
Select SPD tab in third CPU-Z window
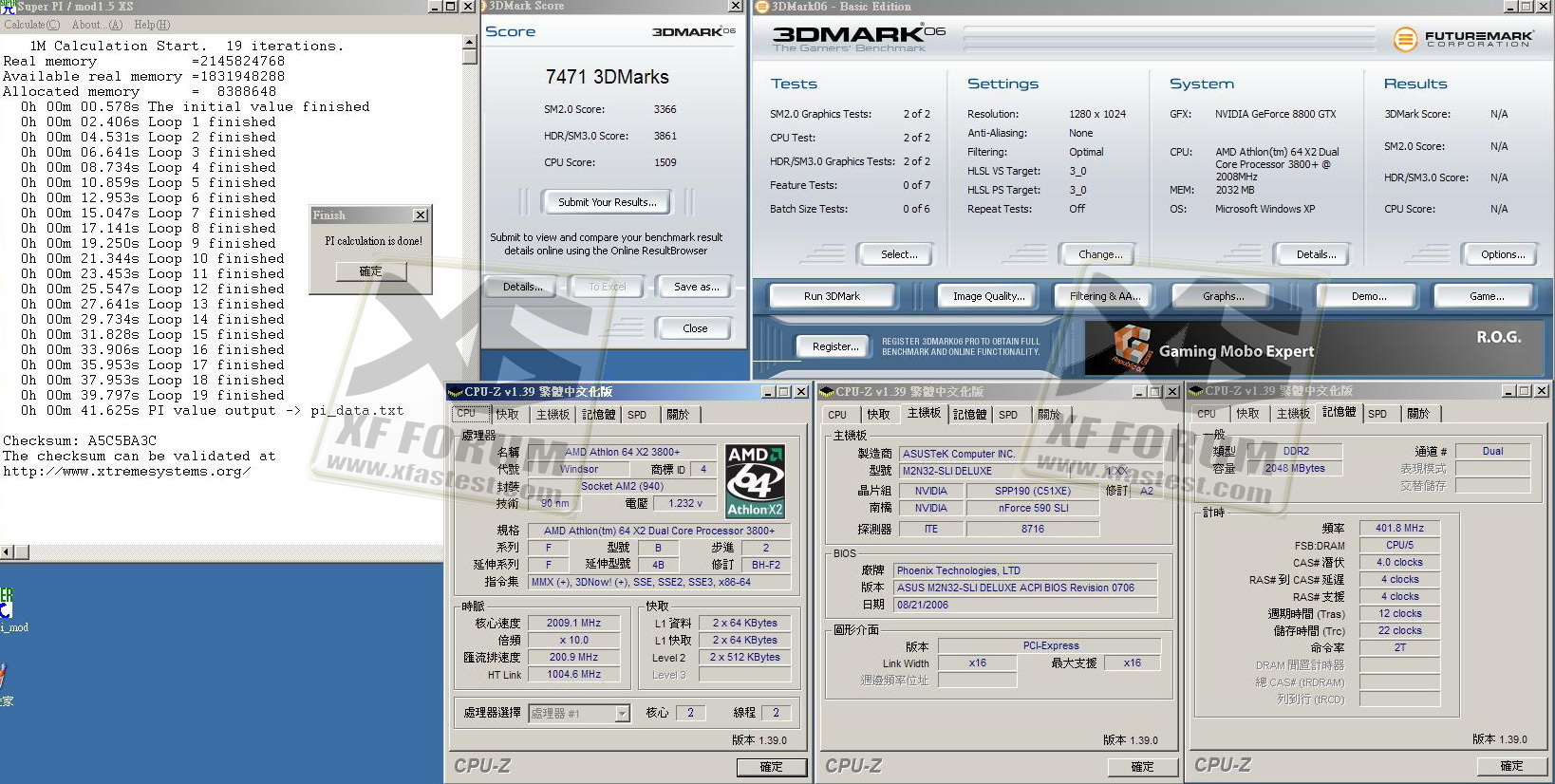(x=1377, y=413)
